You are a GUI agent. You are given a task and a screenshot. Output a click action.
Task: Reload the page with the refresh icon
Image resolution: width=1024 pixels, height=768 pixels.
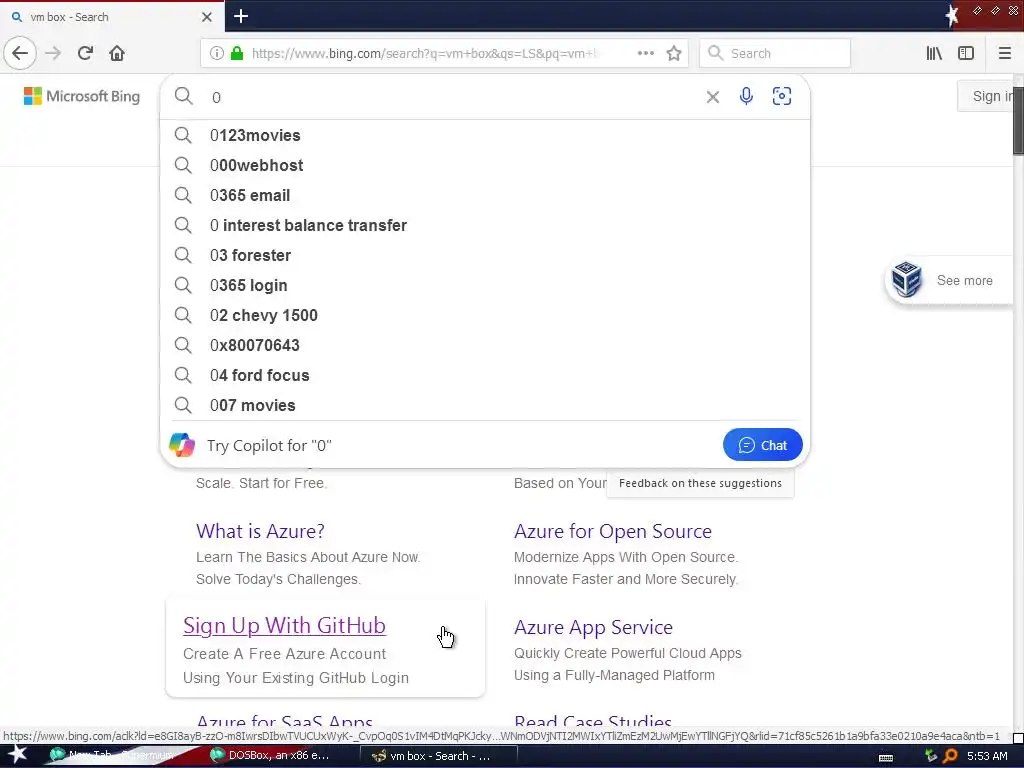tap(85, 53)
